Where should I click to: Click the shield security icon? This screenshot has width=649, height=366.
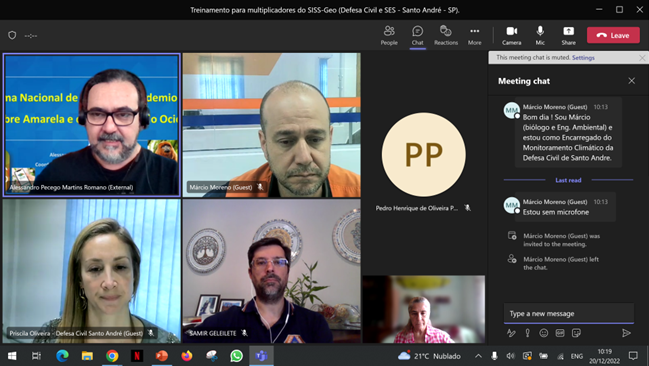click(12, 35)
